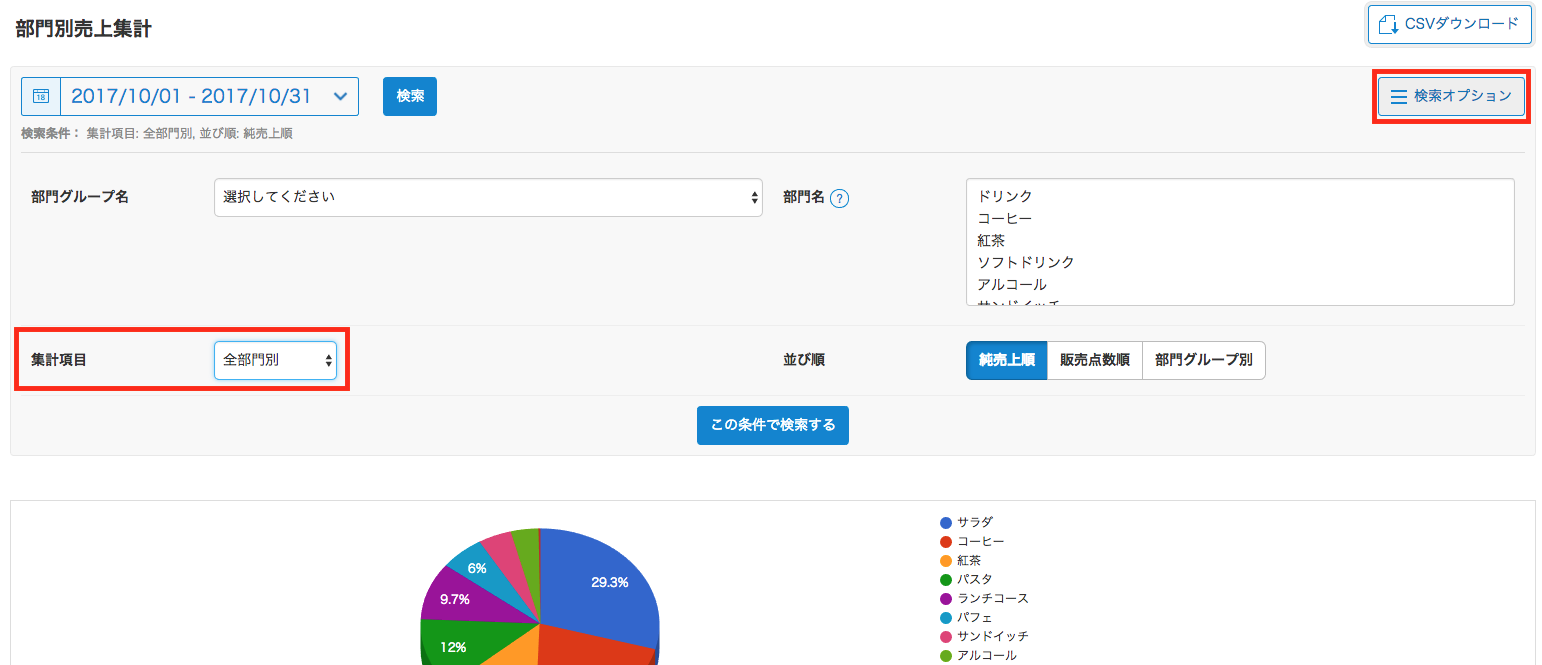Click パスタ legend label
The image size is (1542, 665).
tap(975, 579)
